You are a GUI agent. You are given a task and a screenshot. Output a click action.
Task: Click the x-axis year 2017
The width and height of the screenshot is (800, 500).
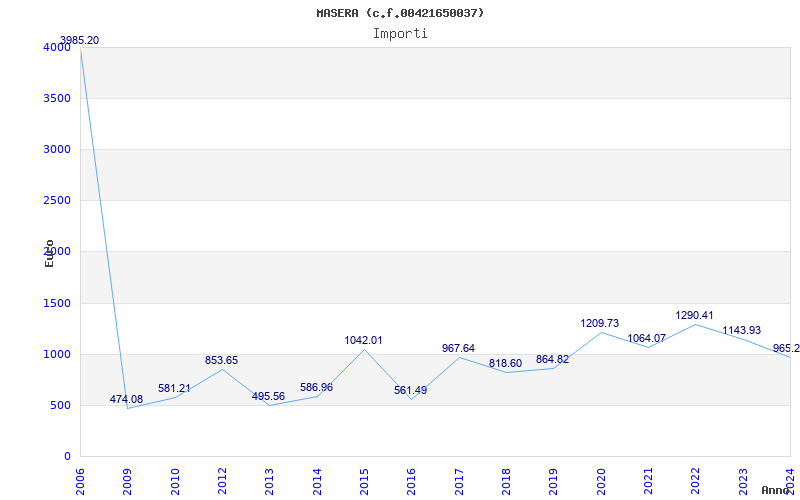[x=459, y=481]
